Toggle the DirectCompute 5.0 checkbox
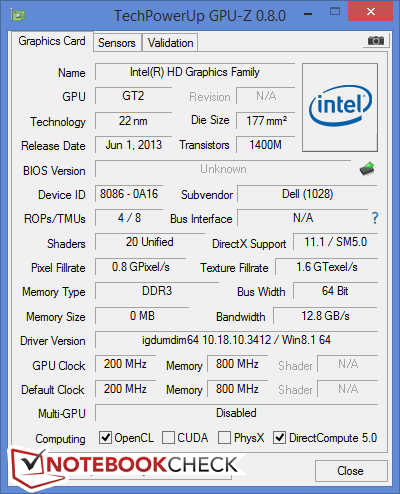The width and height of the screenshot is (400, 494). [x=279, y=437]
